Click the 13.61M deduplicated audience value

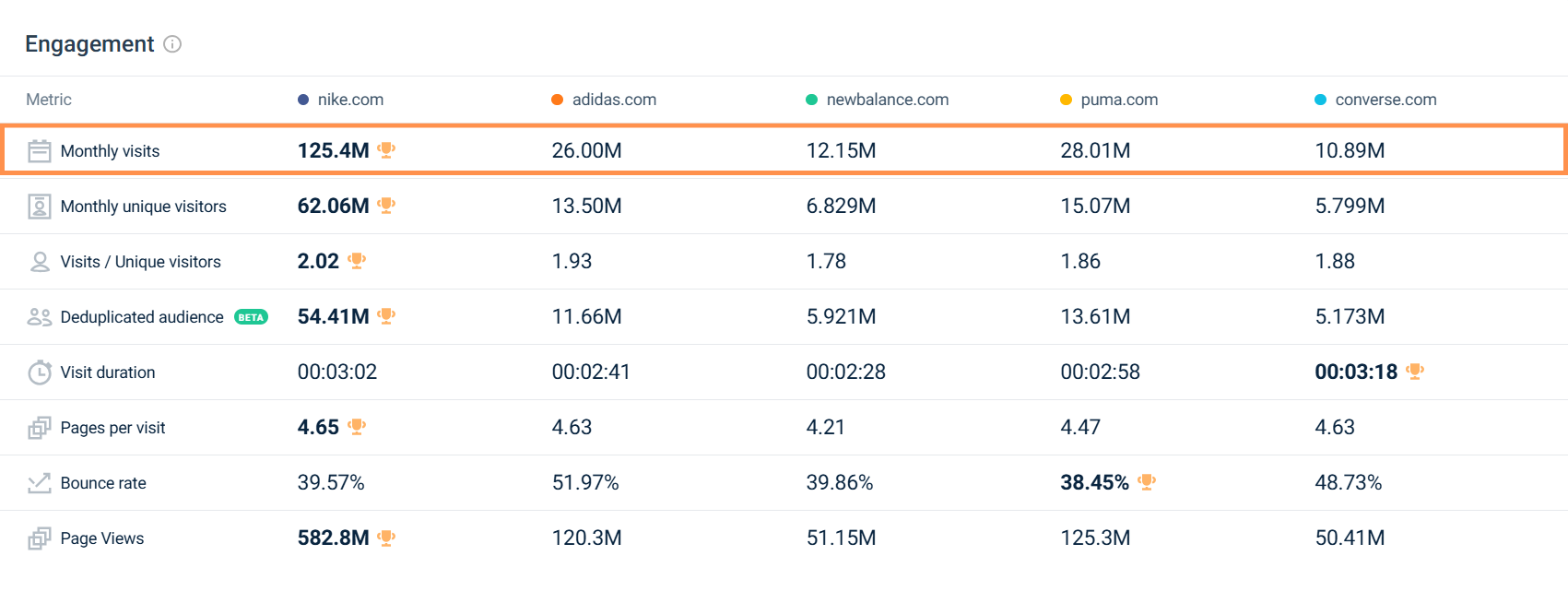click(x=1095, y=316)
